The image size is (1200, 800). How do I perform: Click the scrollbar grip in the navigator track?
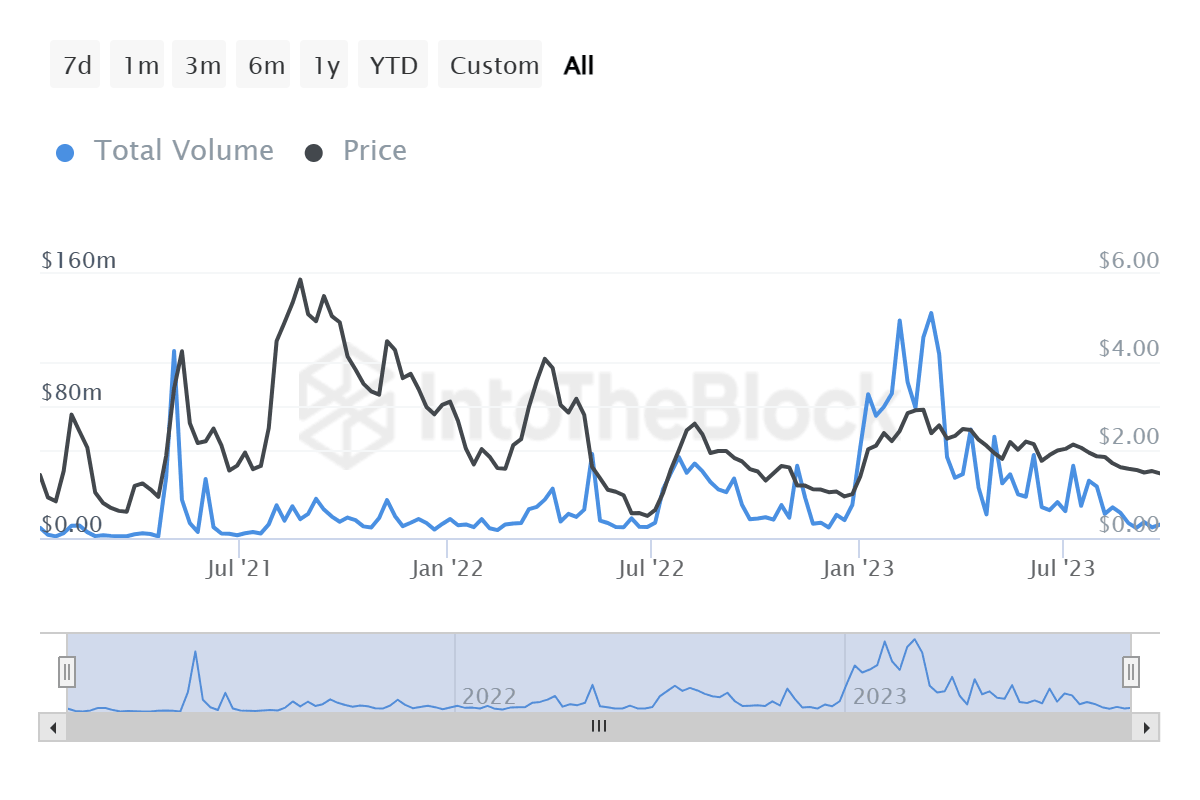(598, 727)
